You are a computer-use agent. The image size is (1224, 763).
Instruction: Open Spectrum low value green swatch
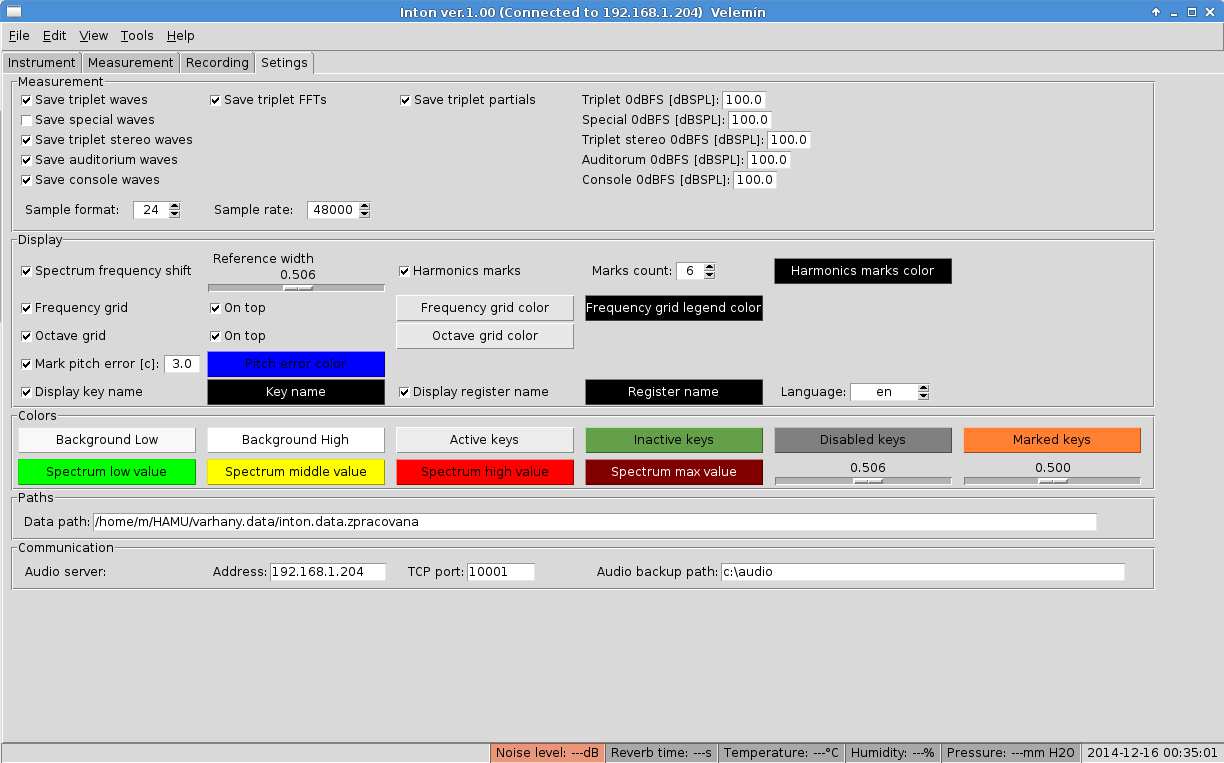107,472
